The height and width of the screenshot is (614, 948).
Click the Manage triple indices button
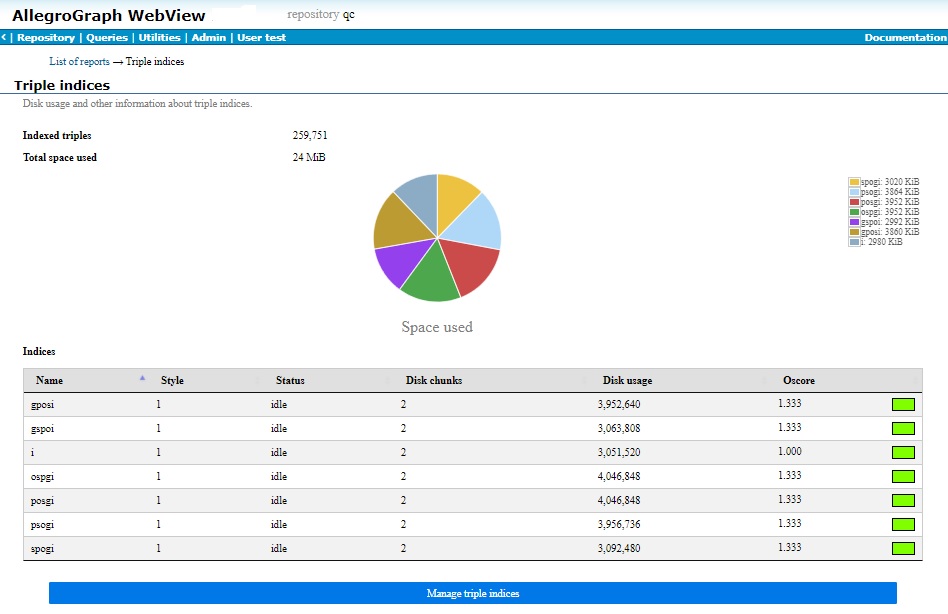tap(473, 592)
